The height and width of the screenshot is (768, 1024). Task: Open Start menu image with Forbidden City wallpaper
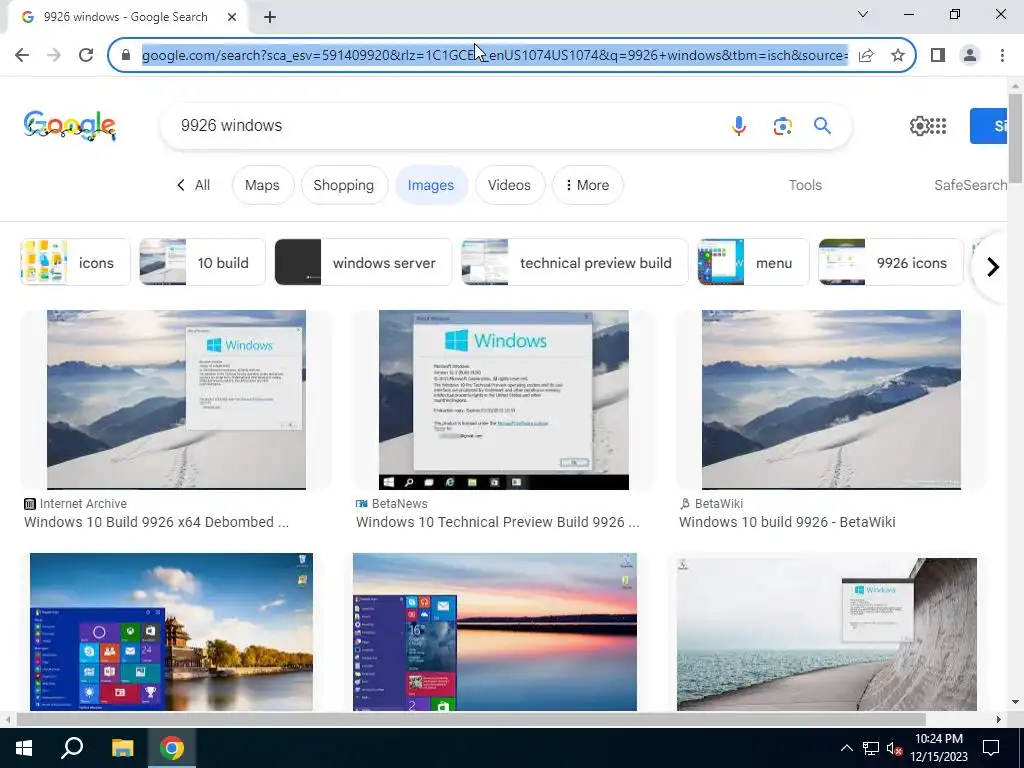pyautogui.click(x=171, y=632)
